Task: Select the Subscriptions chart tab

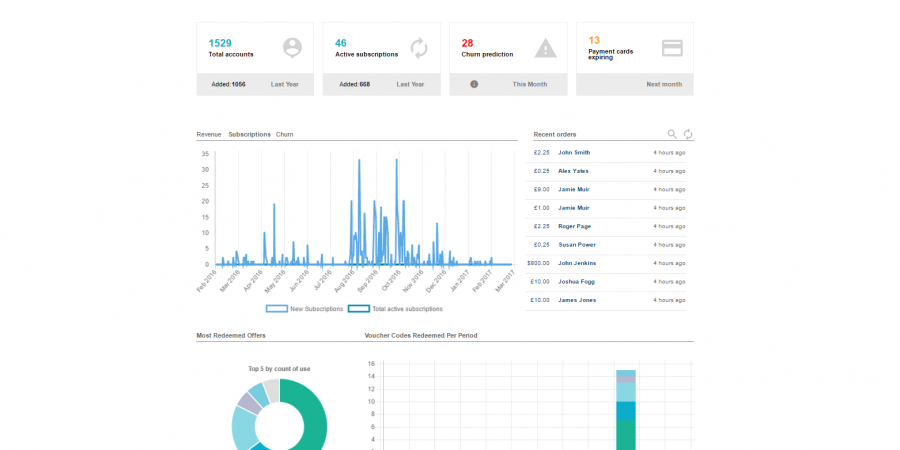Action: 249,134
